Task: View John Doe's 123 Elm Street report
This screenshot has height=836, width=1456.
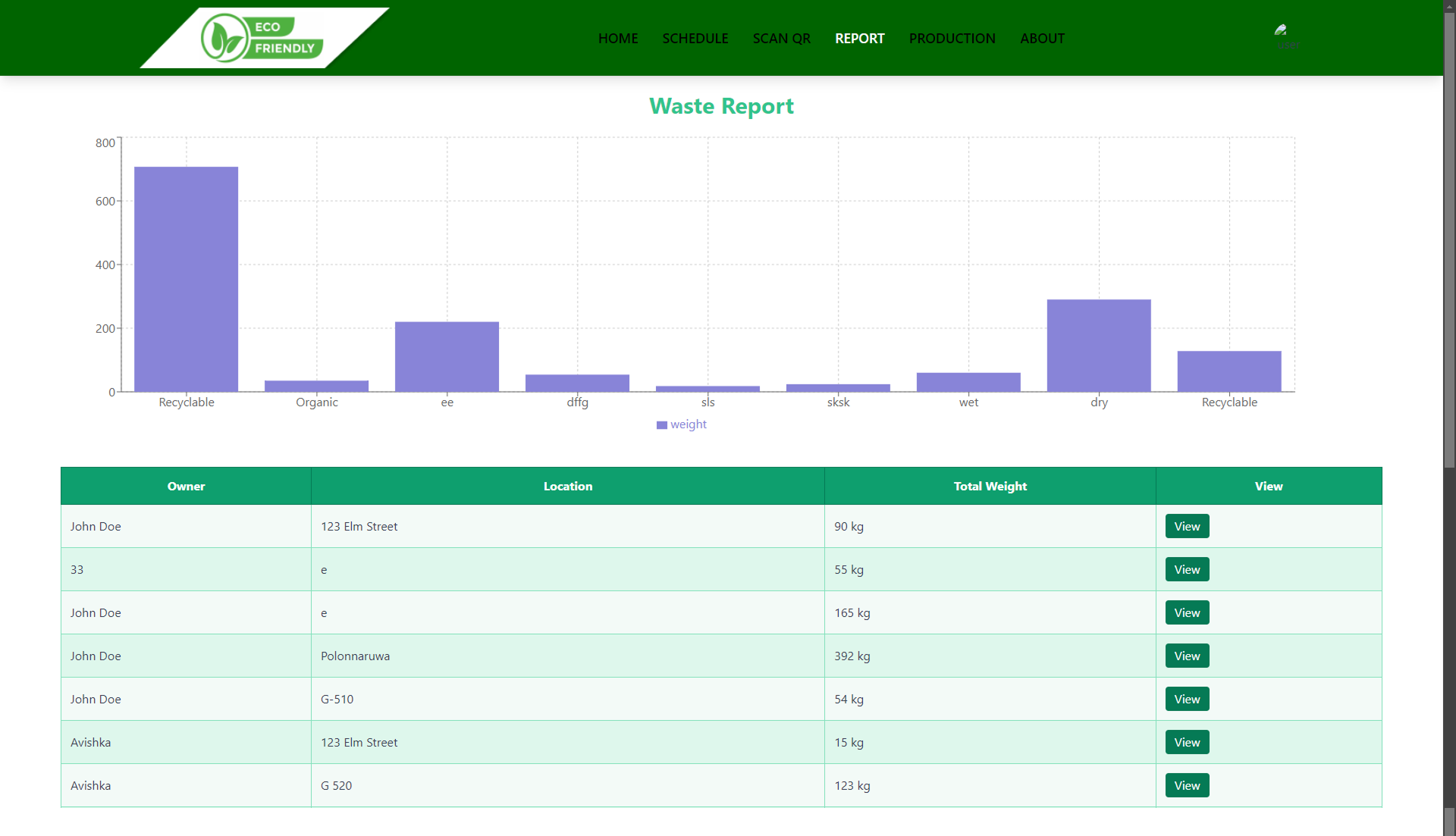Action: click(1186, 526)
